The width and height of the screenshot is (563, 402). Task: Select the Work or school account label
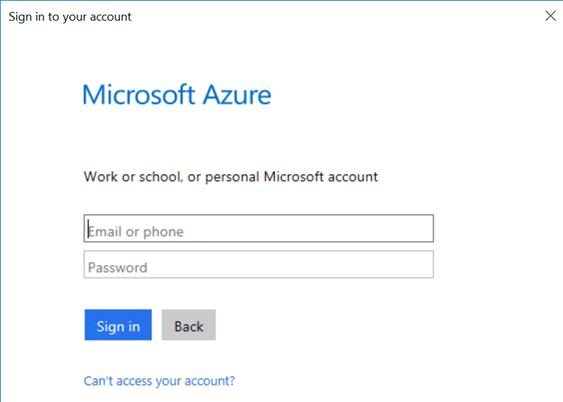[x=231, y=177]
